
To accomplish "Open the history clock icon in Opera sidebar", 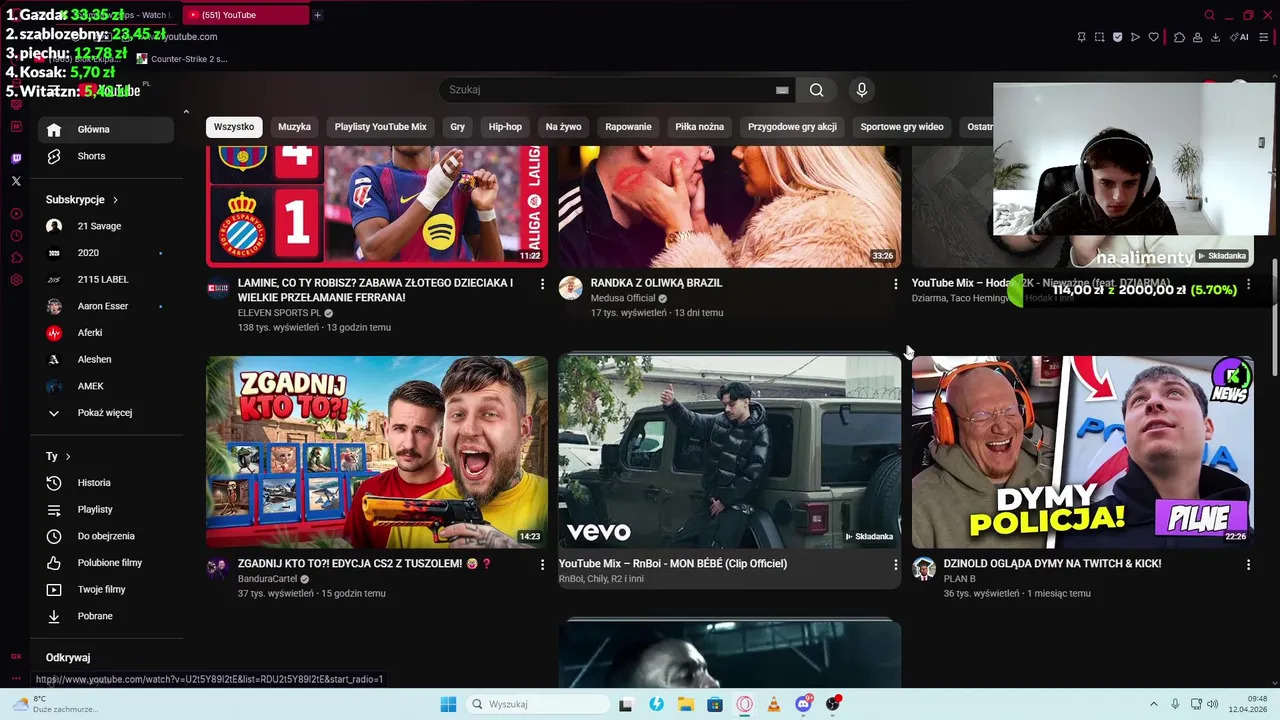I will [x=16, y=236].
